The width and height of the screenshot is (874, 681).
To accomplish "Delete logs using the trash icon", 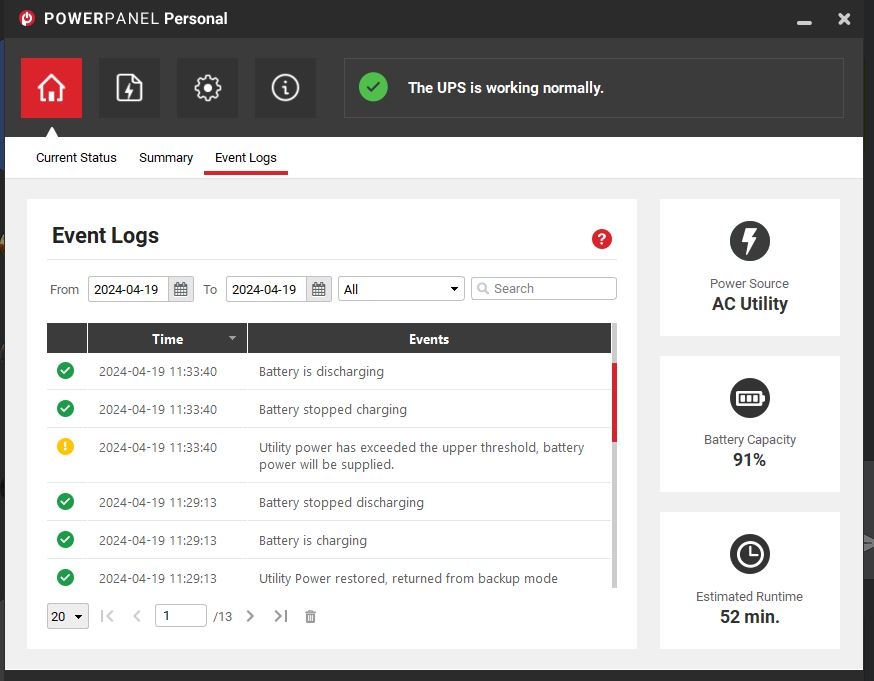I will point(310,616).
